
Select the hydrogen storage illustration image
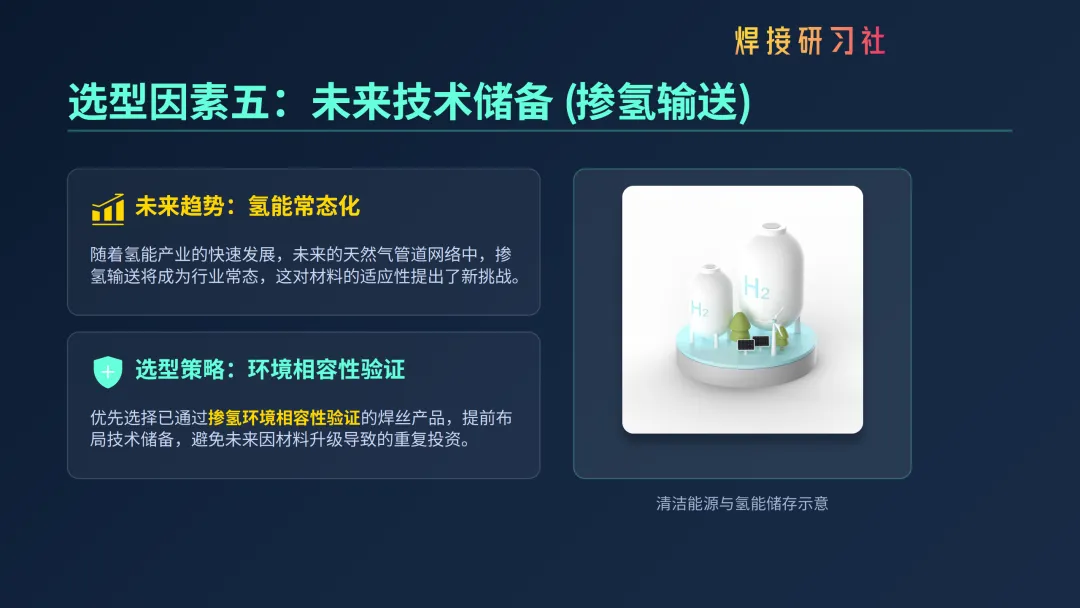(x=742, y=310)
